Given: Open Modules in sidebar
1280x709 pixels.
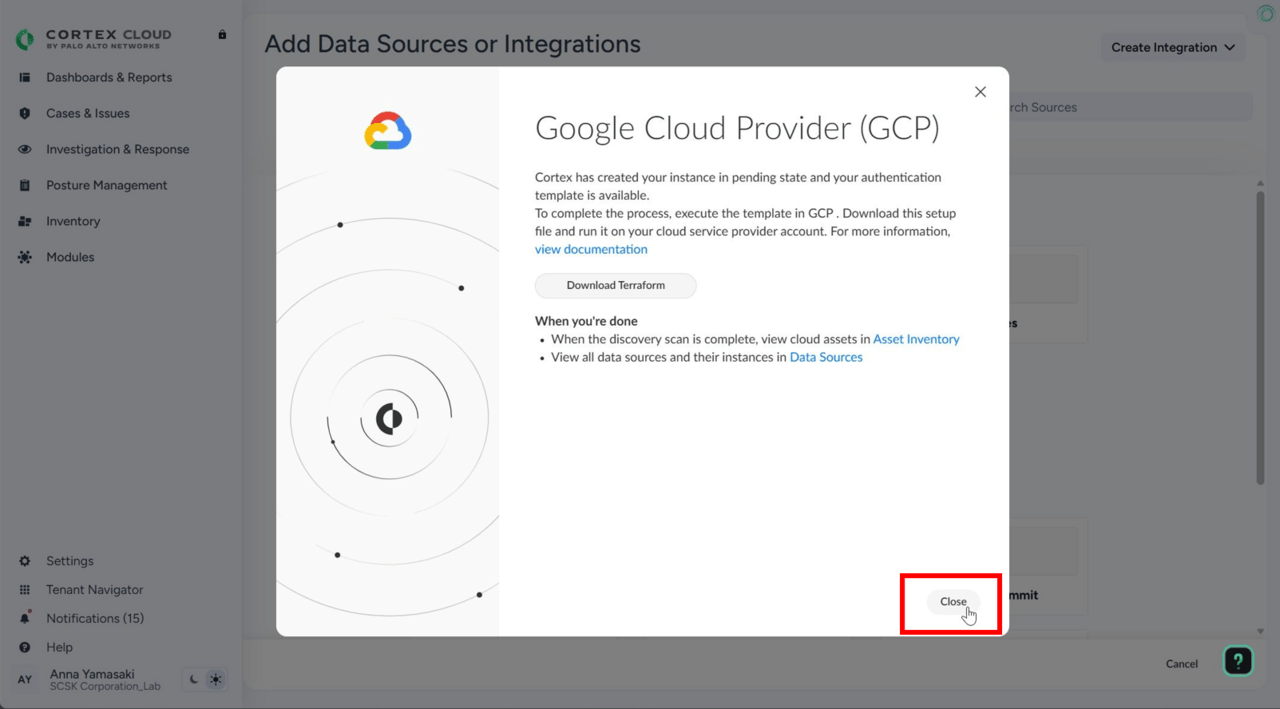Looking at the screenshot, I should pos(70,257).
